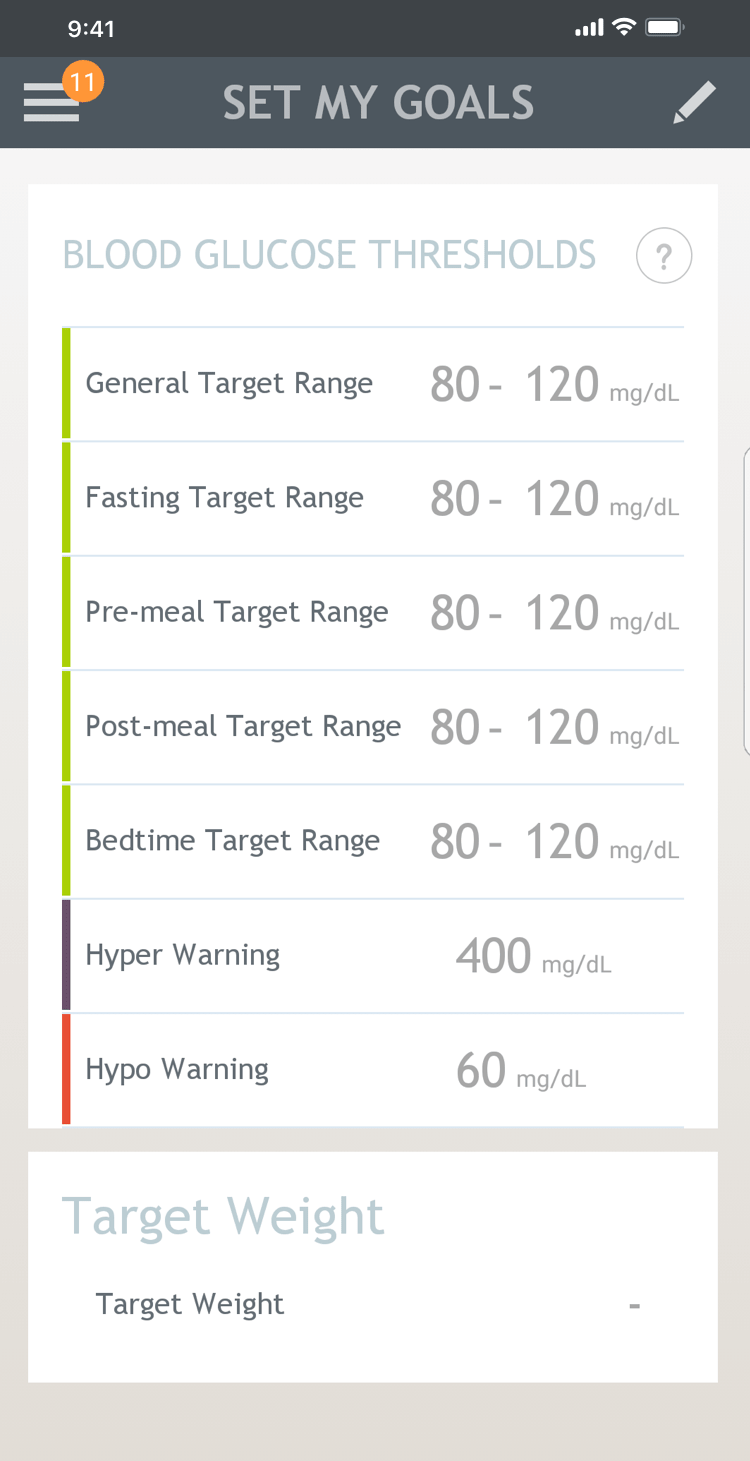Image resolution: width=750 pixels, height=1461 pixels.
Task: Tap the Wi-Fi status icon
Action: pos(624,28)
